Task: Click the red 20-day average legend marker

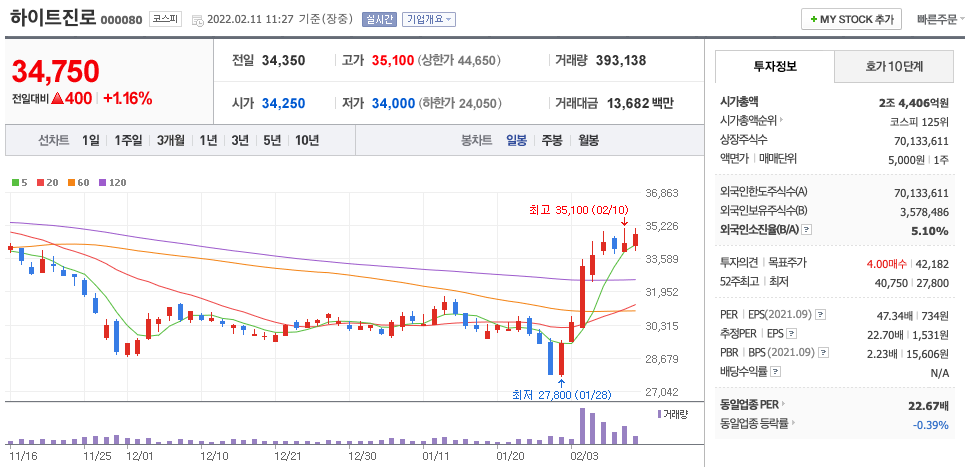Action: point(40,182)
